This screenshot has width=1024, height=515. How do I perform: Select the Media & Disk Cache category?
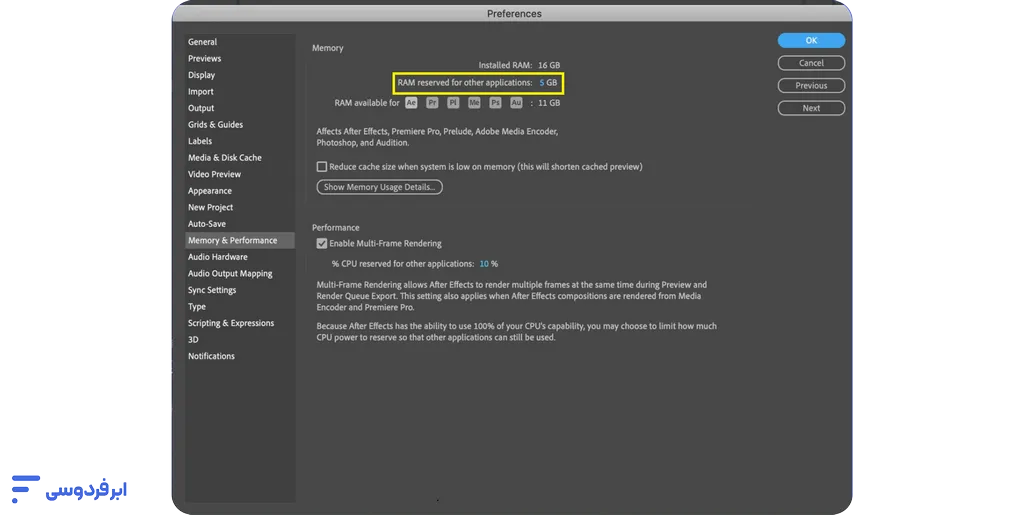click(225, 158)
